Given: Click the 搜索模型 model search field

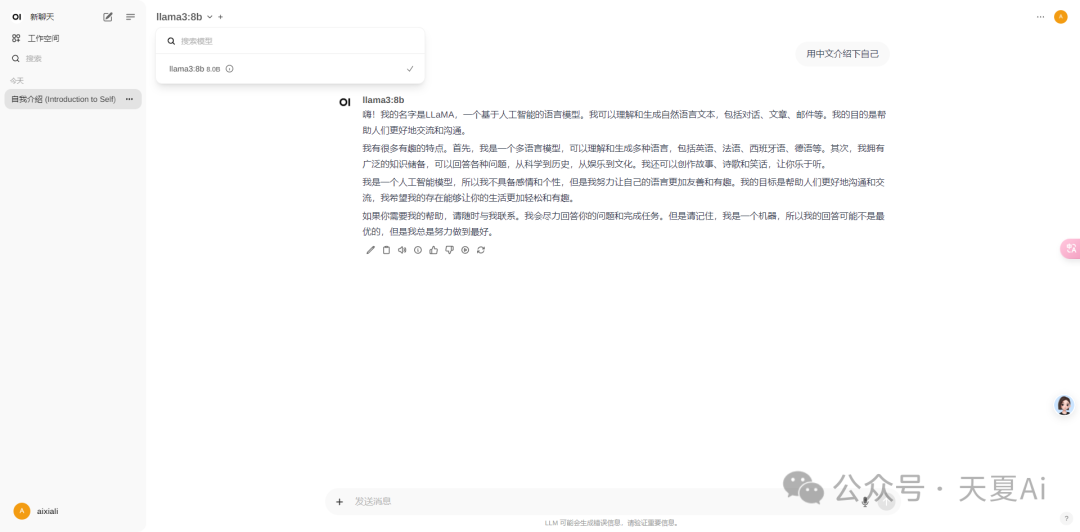Looking at the screenshot, I should tap(290, 41).
